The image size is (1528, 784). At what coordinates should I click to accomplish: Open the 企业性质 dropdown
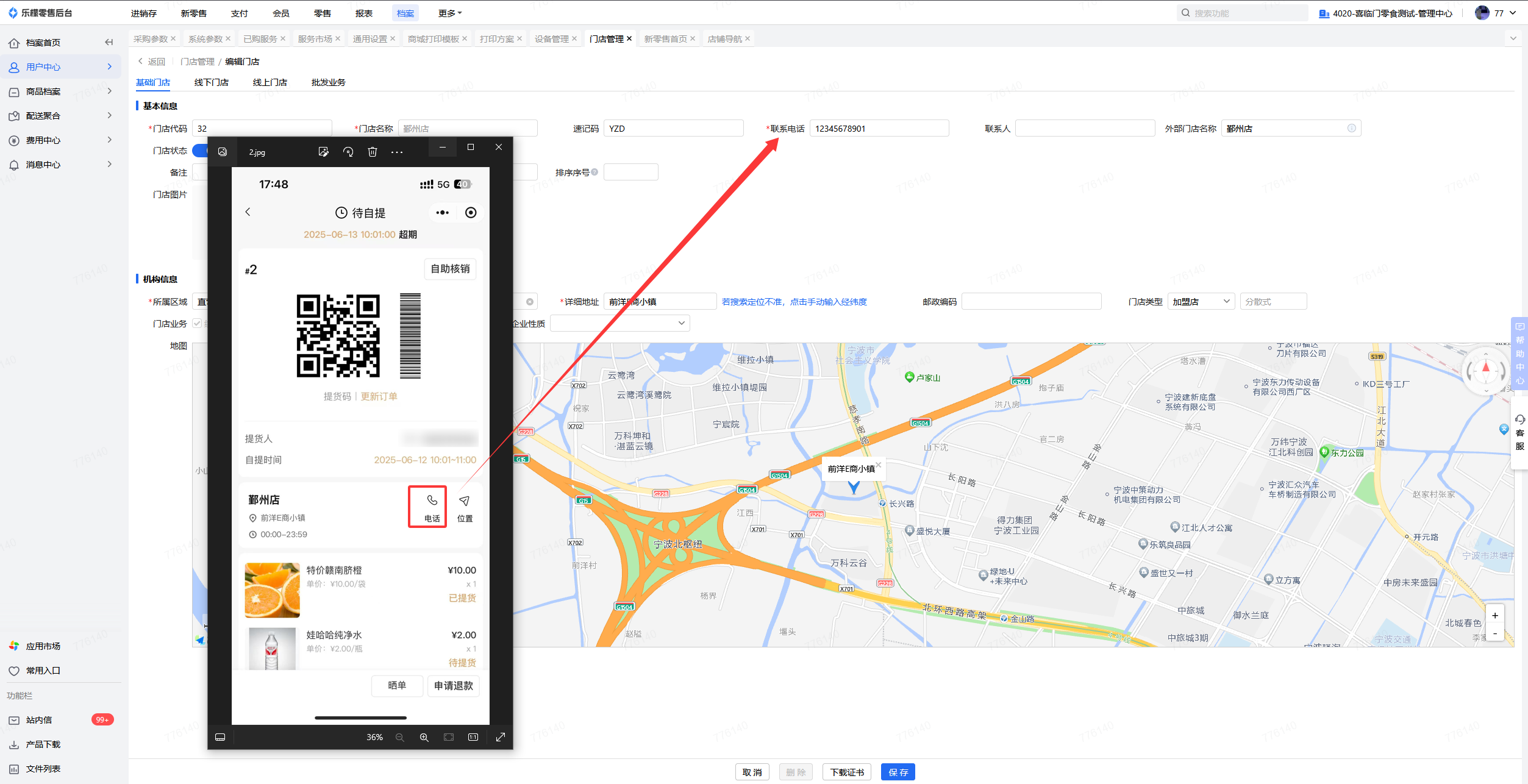click(x=619, y=323)
